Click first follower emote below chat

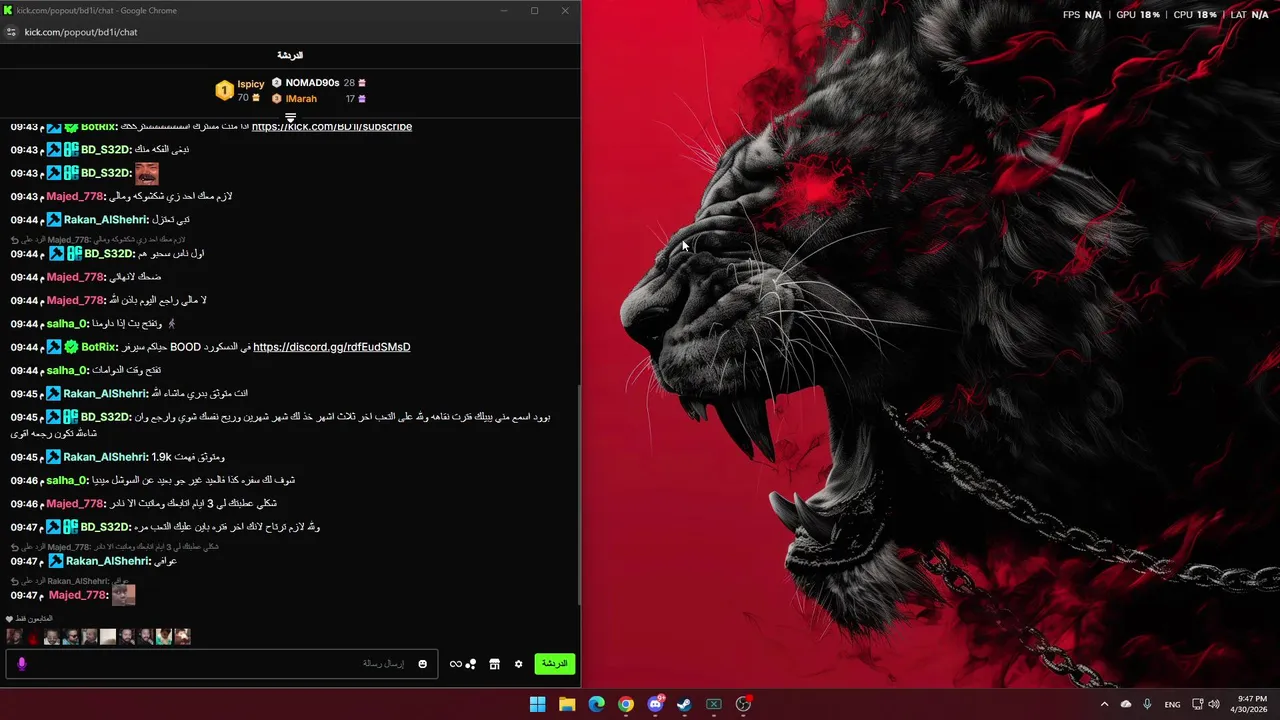click(14, 636)
